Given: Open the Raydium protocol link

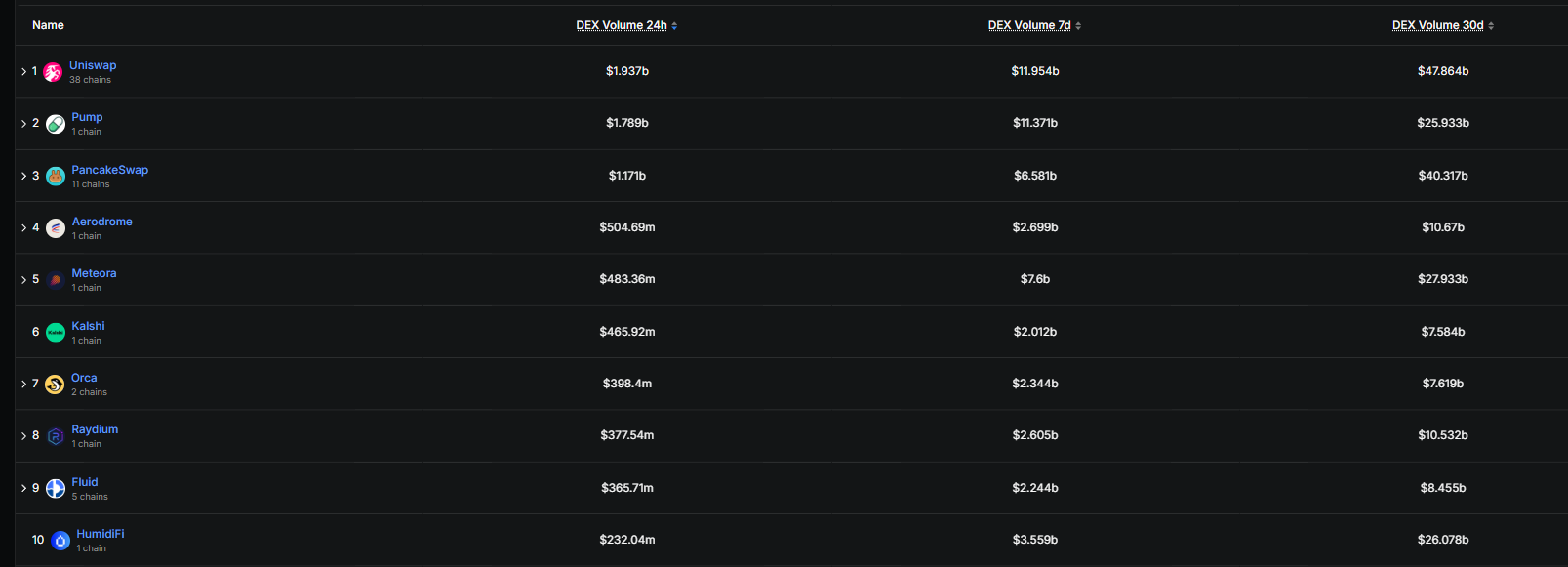Looking at the screenshot, I should coord(95,429).
